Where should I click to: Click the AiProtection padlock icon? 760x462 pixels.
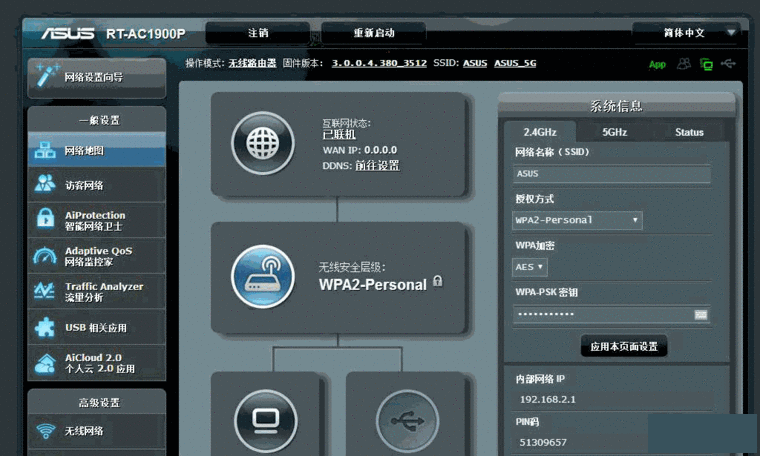[46, 219]
